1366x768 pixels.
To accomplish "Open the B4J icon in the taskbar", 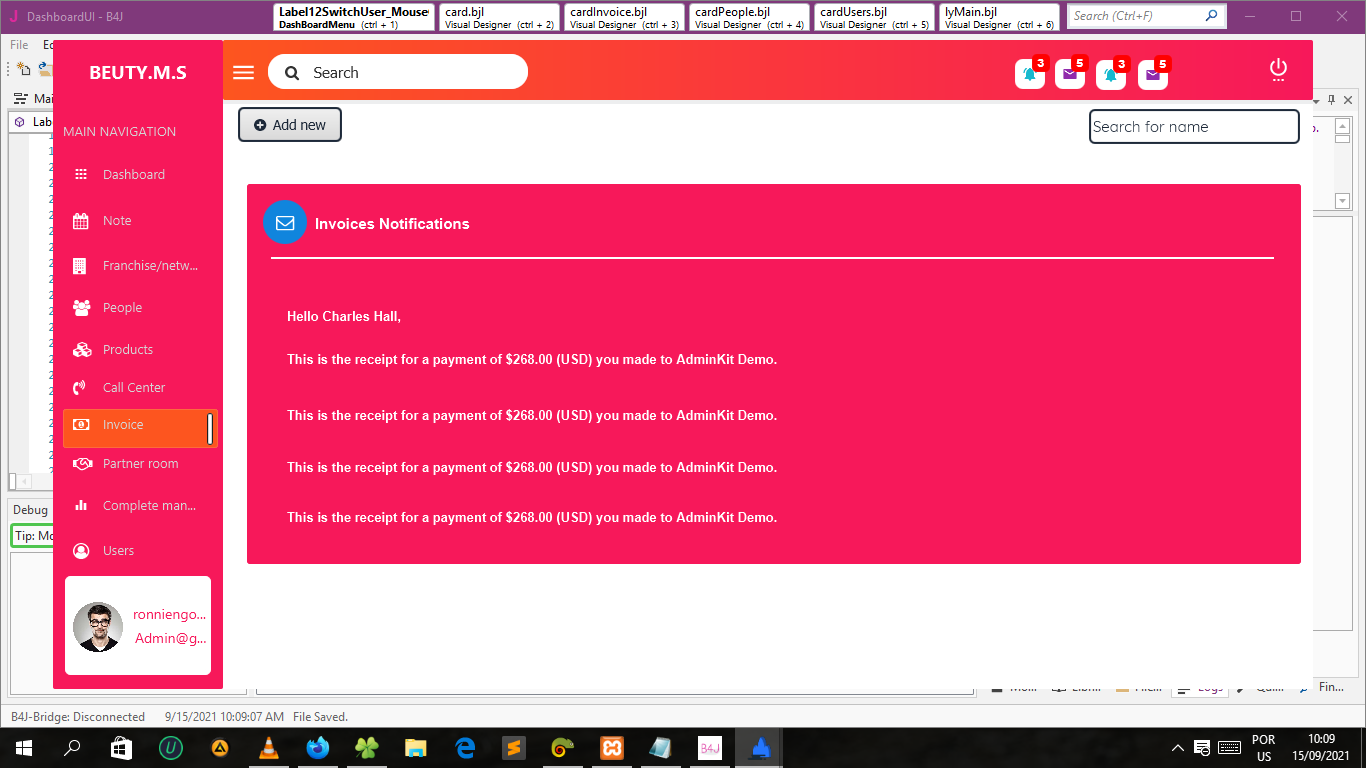I will (710, 748).
